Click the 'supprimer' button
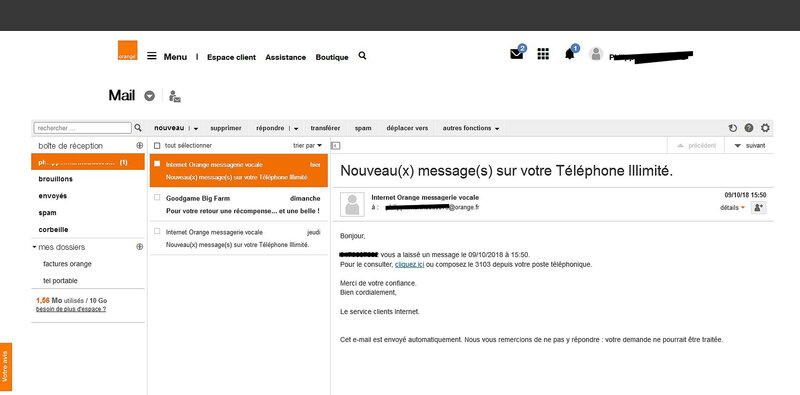 (226, 128)
